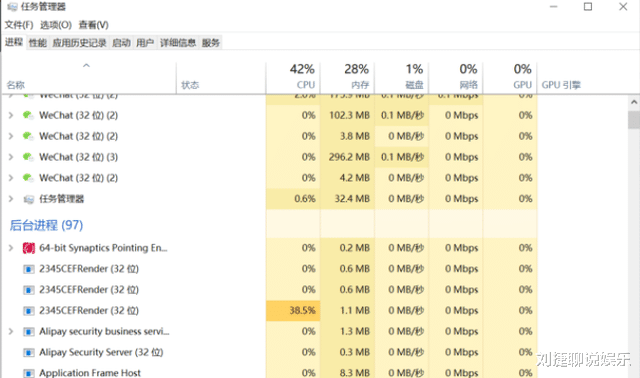The height and width of the screenshot is (378, 640).
Task: Select the WeChat (32 位) (3) name text
Action: tap(78, 157)
